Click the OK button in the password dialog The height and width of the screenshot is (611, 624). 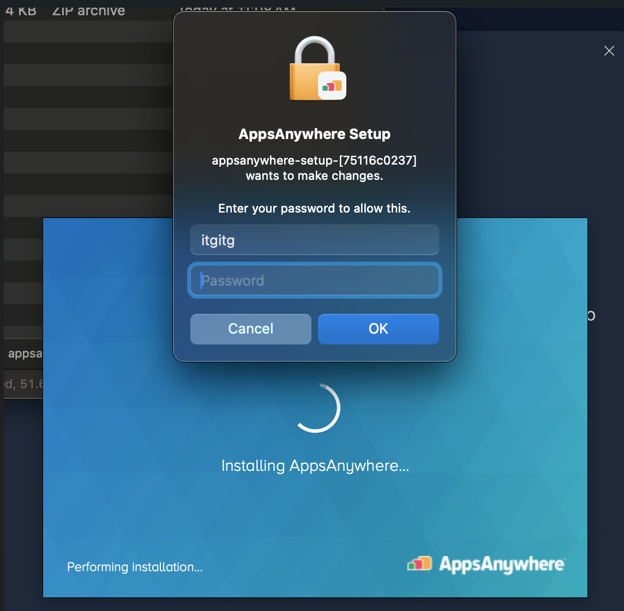[x=378, y=329]
